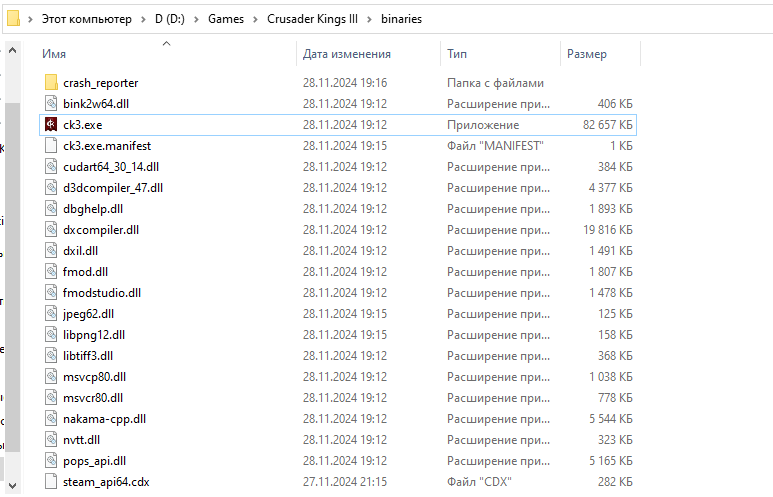Click the Приложение type cell

pos(483,125)
